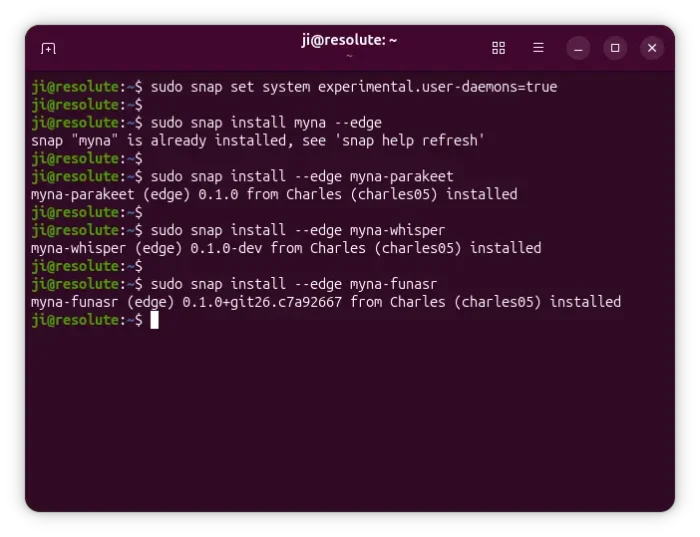This screenshot has height=537, width=700.
Task: Click the myna-parakeet 0.1.0 installed output
Action: (x=274, y=194)
